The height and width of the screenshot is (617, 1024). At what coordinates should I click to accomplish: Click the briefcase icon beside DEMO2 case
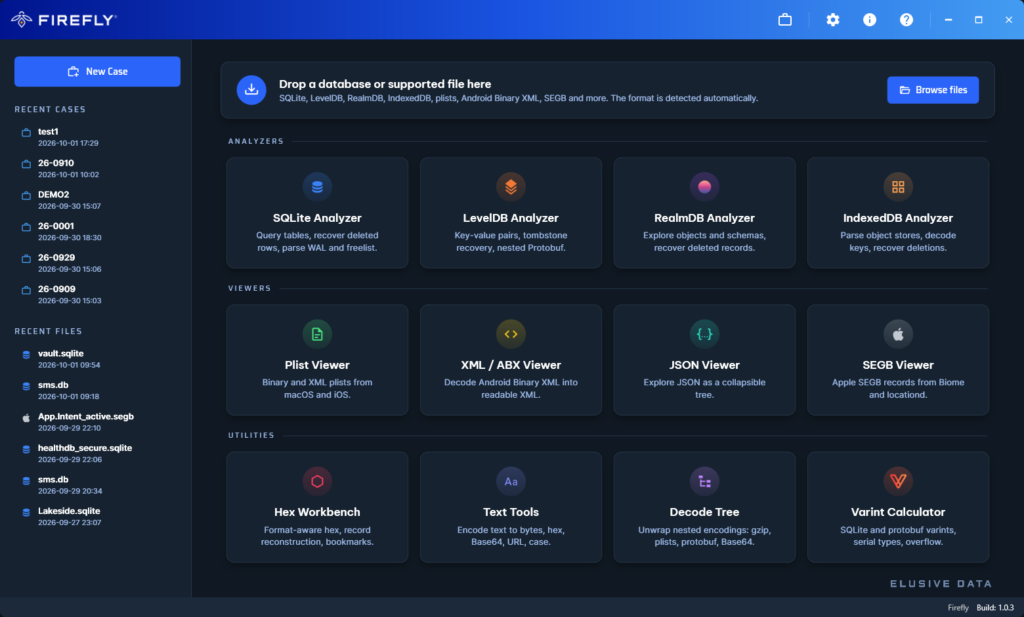pyautogui.click(x=26, y=195)
